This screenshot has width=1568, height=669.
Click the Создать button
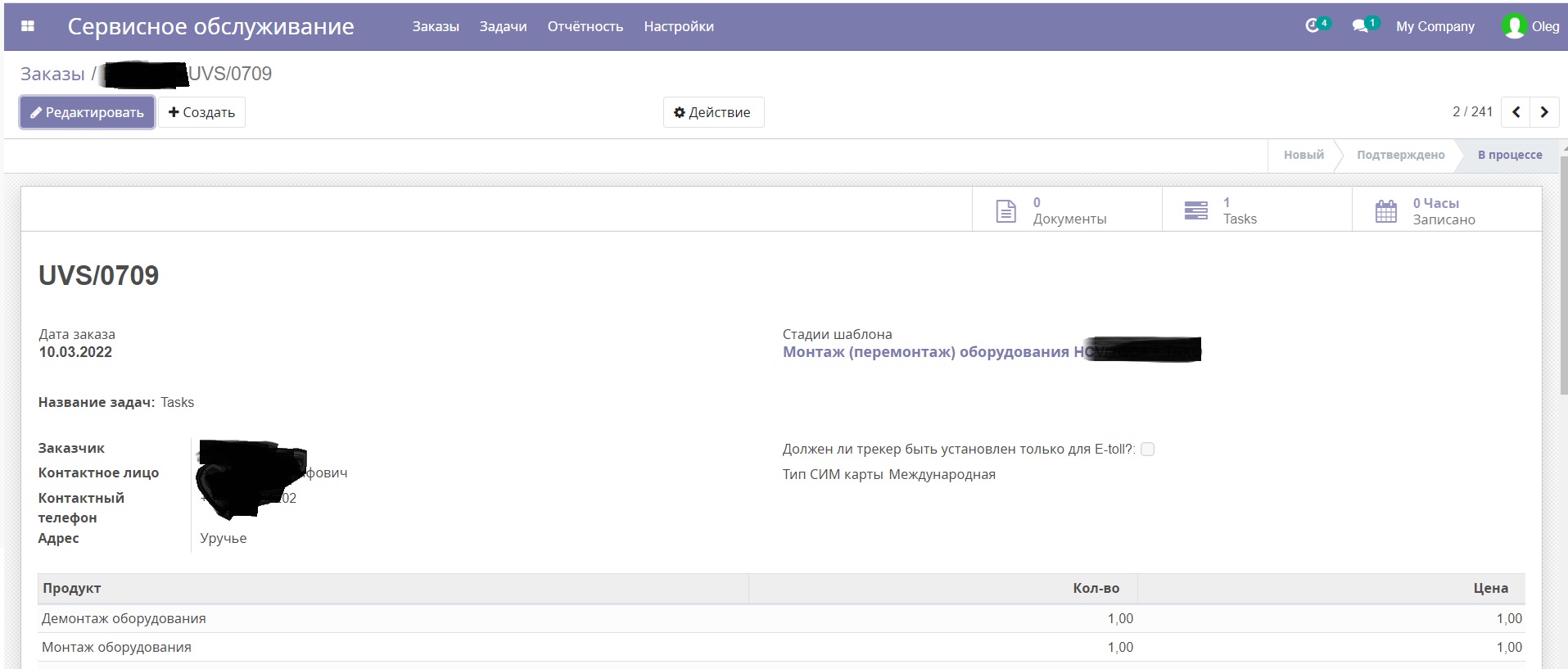click(201, 112)
